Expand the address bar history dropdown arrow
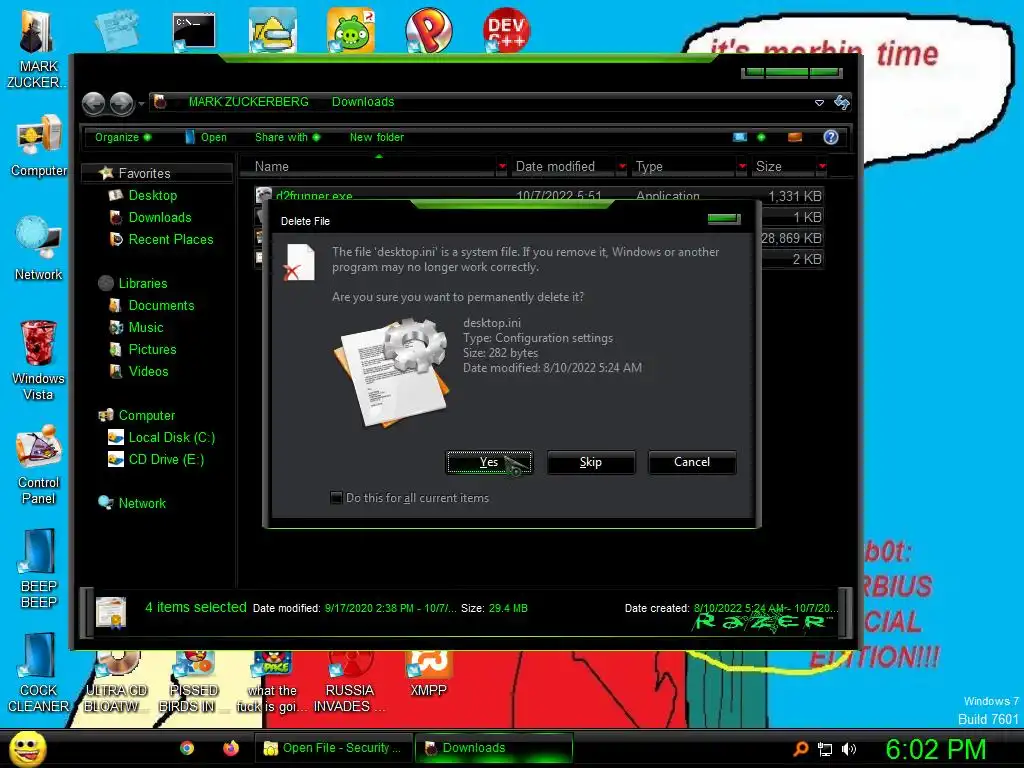 [819, 103]
